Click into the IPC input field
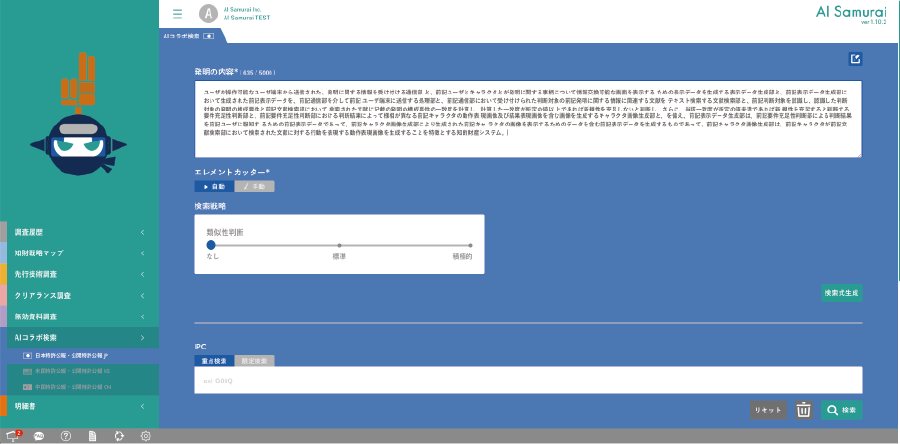 click(x=528, y=380)
